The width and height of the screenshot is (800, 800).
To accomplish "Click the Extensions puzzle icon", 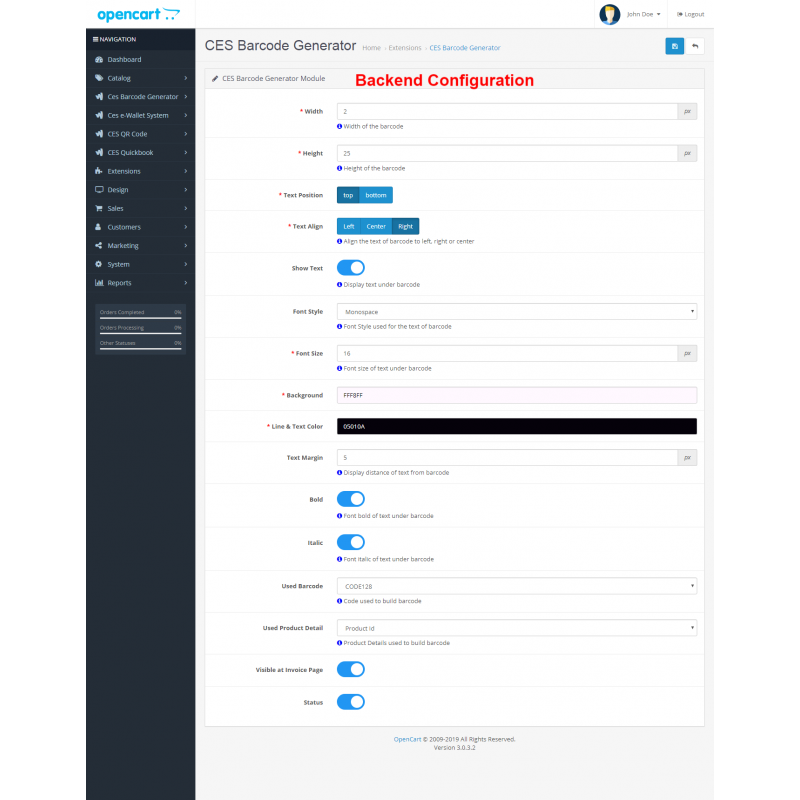I will pyautogui.click(x=99, y=171).
